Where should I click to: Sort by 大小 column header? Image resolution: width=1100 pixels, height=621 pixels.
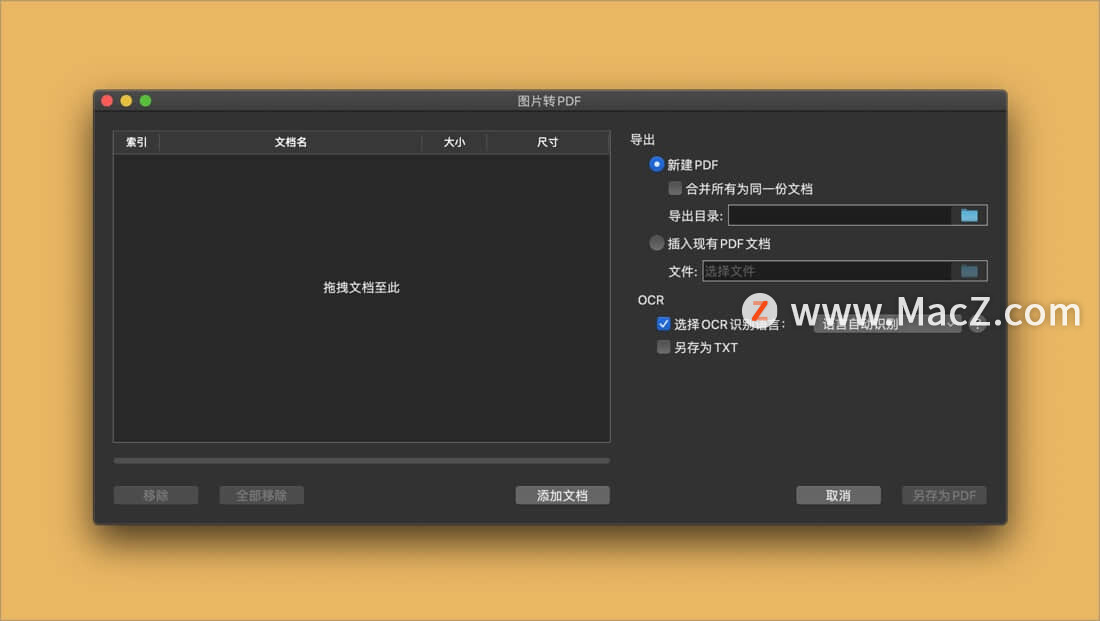tap(454, 142)
